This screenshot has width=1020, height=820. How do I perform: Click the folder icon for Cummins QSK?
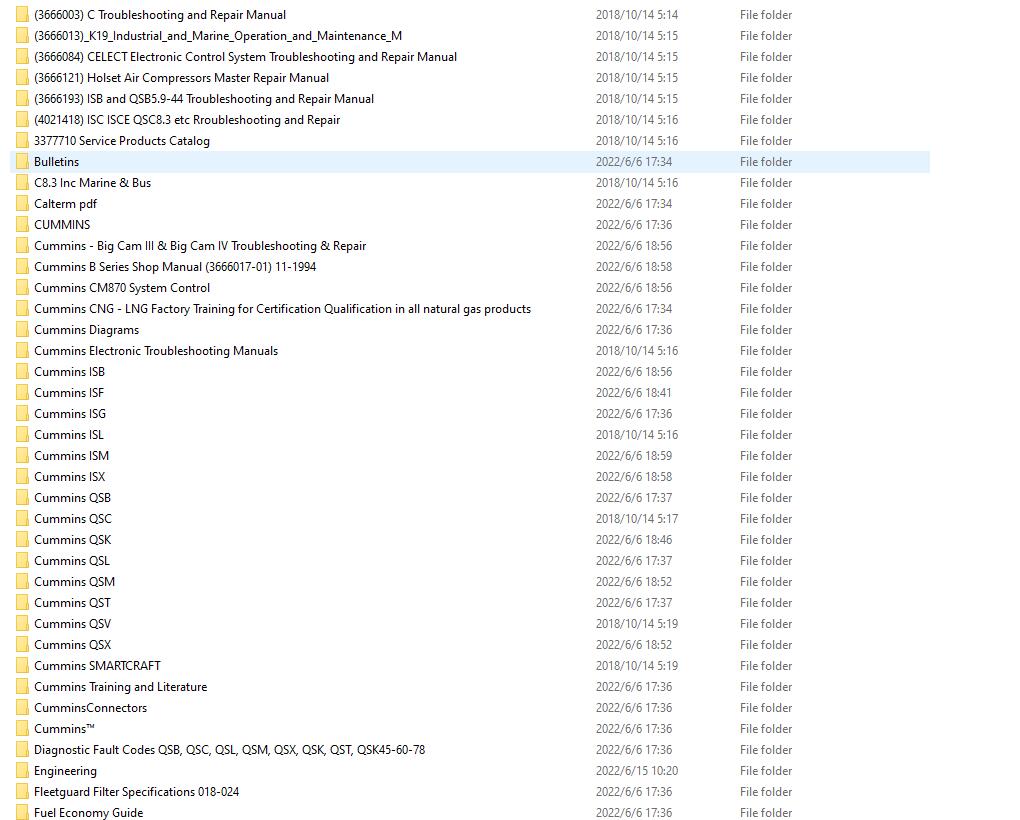22,540
